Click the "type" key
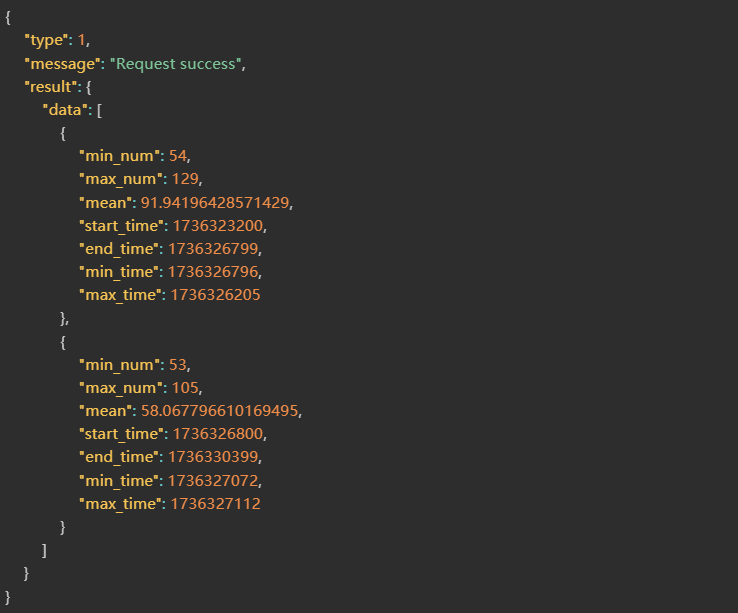 [47, 40]
